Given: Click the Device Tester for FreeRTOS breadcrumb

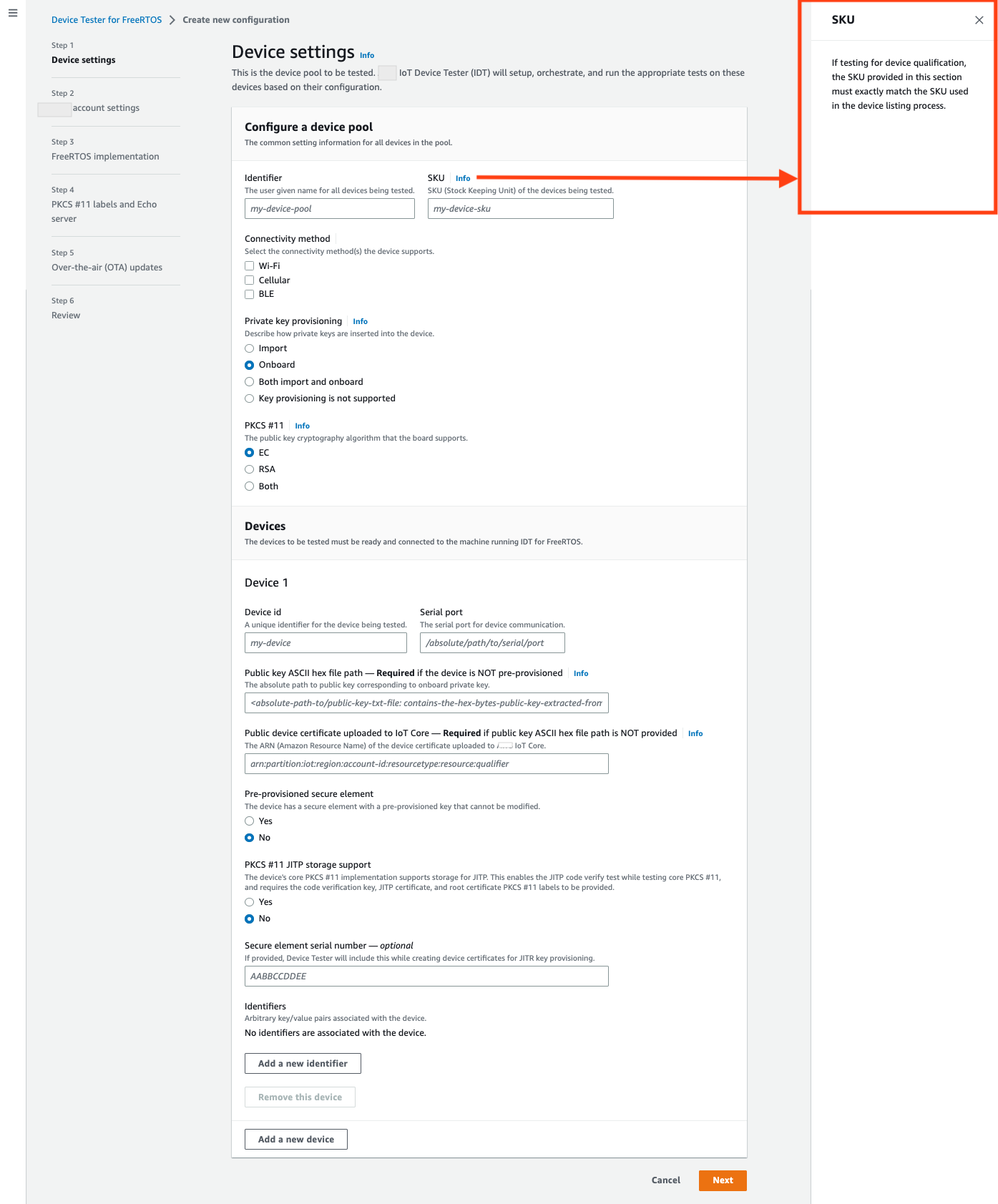Looking at the screenshot, I should 107,20.
